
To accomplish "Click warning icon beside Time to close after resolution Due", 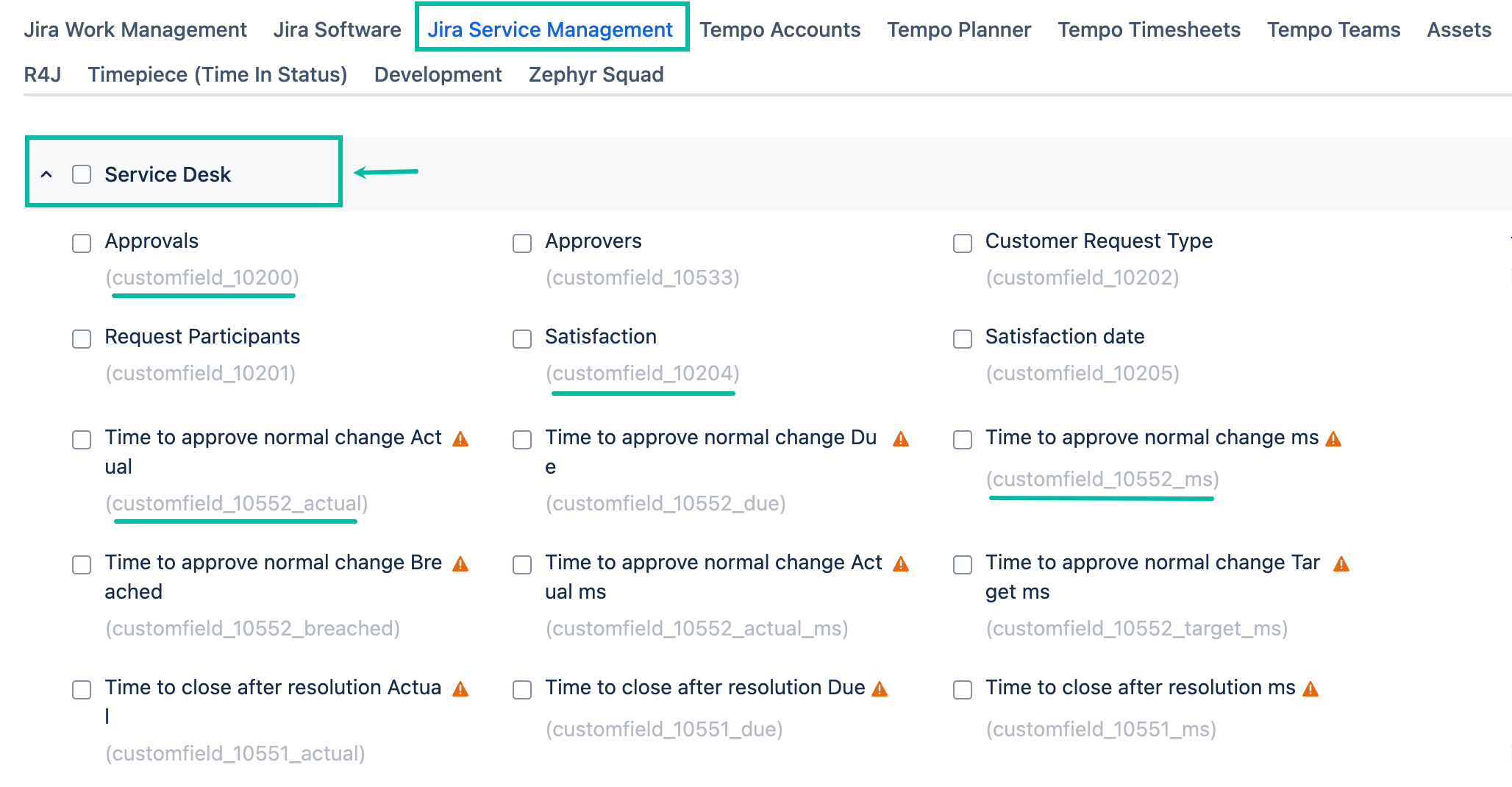I will coord(880,689).
